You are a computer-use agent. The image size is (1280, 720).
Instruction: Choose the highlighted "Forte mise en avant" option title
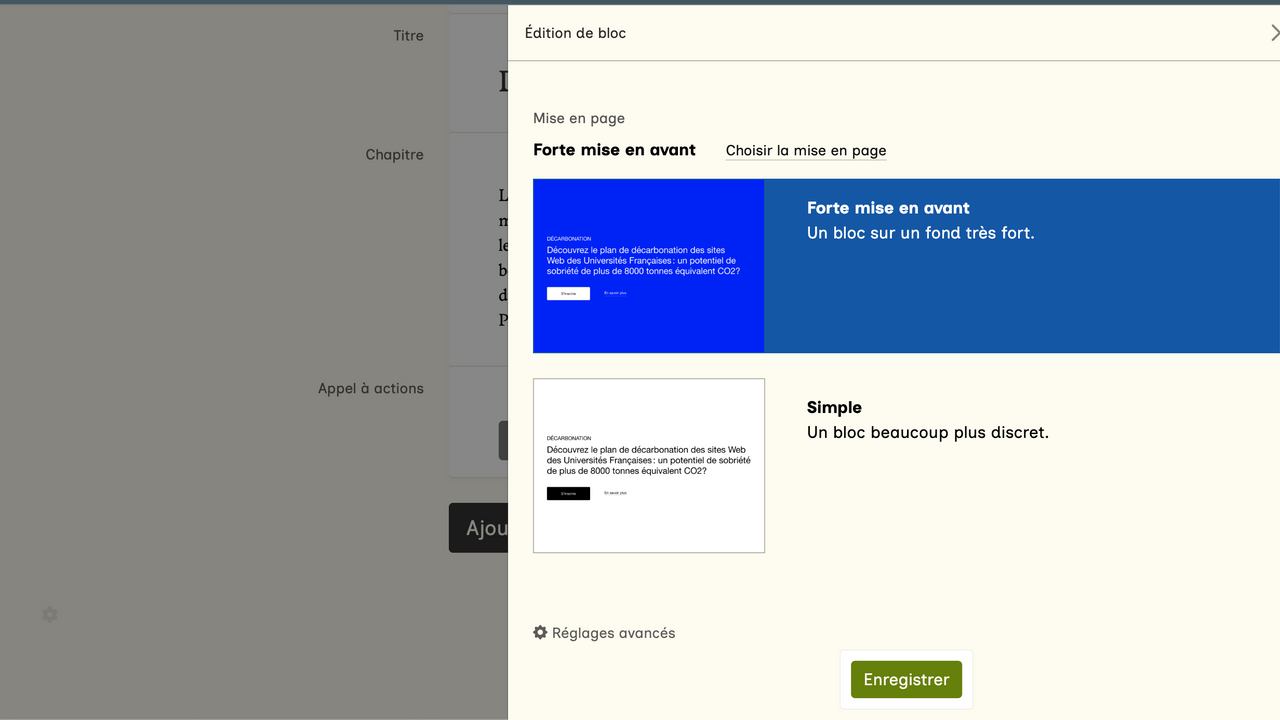888,208
